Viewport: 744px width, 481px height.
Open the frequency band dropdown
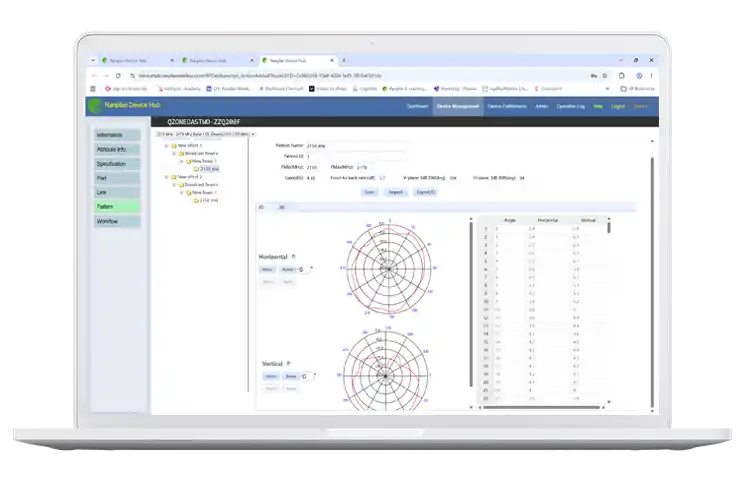click(205, 134)
